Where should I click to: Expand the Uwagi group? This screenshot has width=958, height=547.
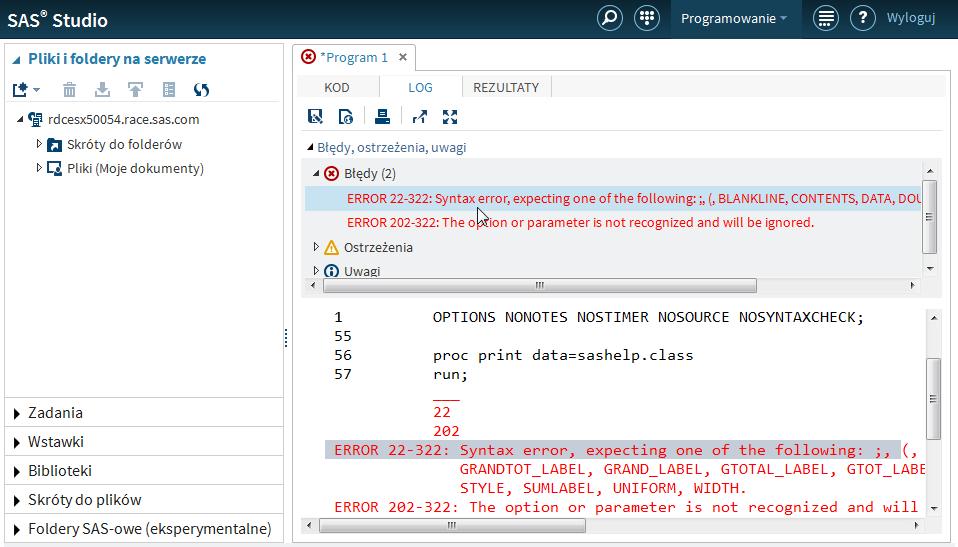point(316,270)
